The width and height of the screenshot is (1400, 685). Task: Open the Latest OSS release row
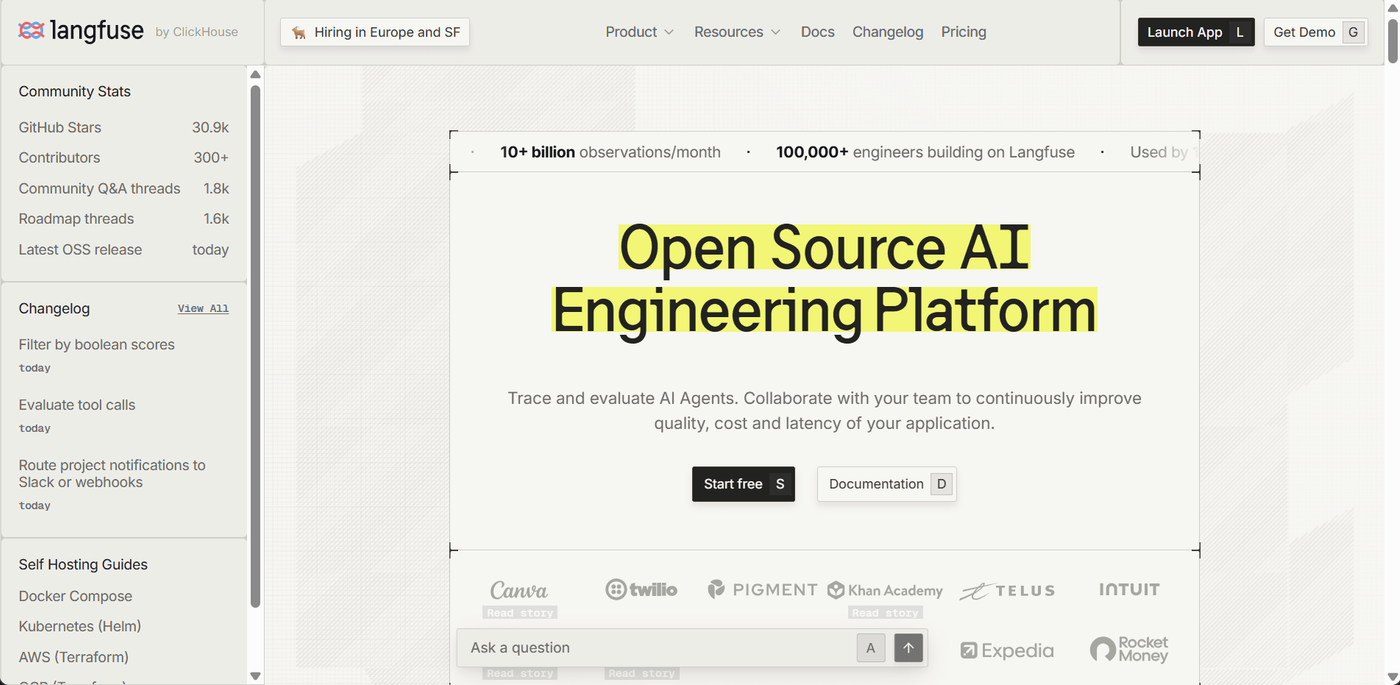point(124,250)
